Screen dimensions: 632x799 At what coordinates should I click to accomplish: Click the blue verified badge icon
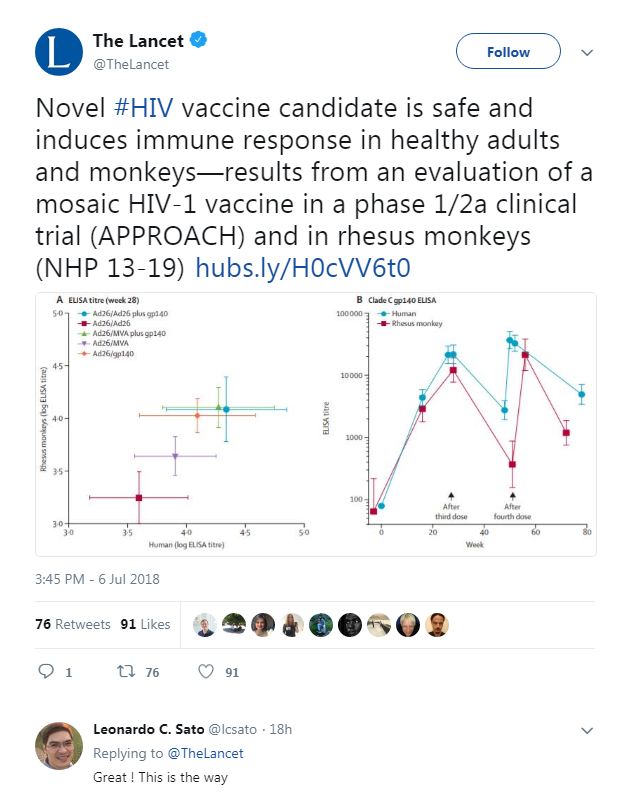pos(198,40)
